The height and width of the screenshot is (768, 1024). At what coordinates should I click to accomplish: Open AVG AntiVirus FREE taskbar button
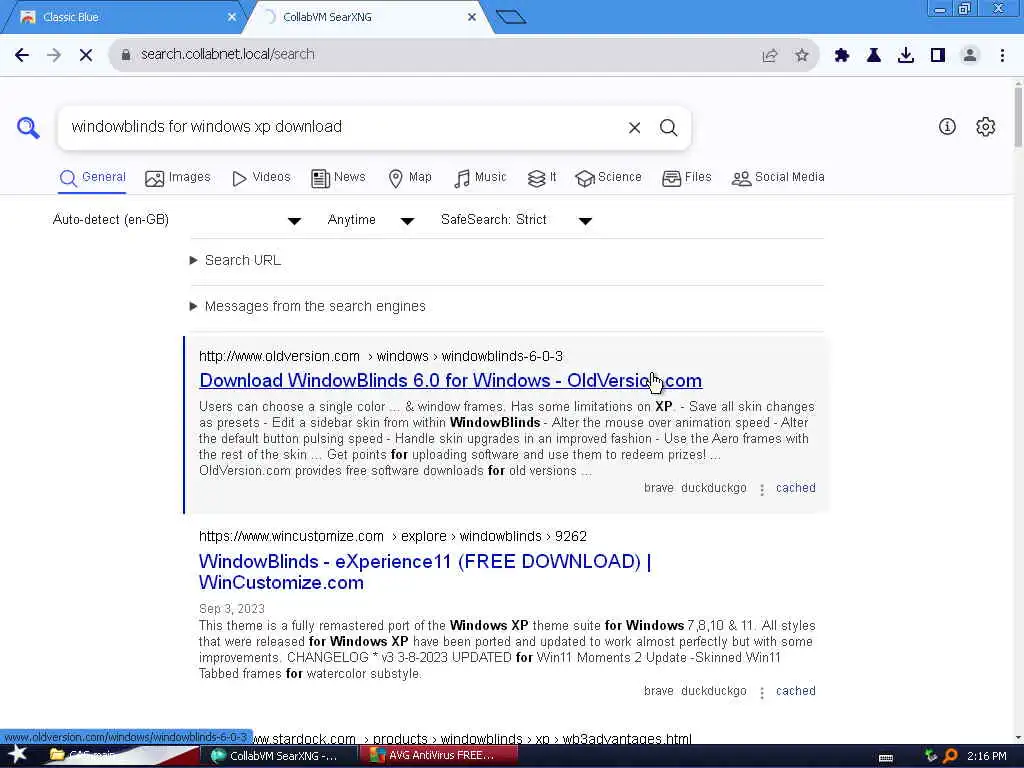click(x=438, y=756)
